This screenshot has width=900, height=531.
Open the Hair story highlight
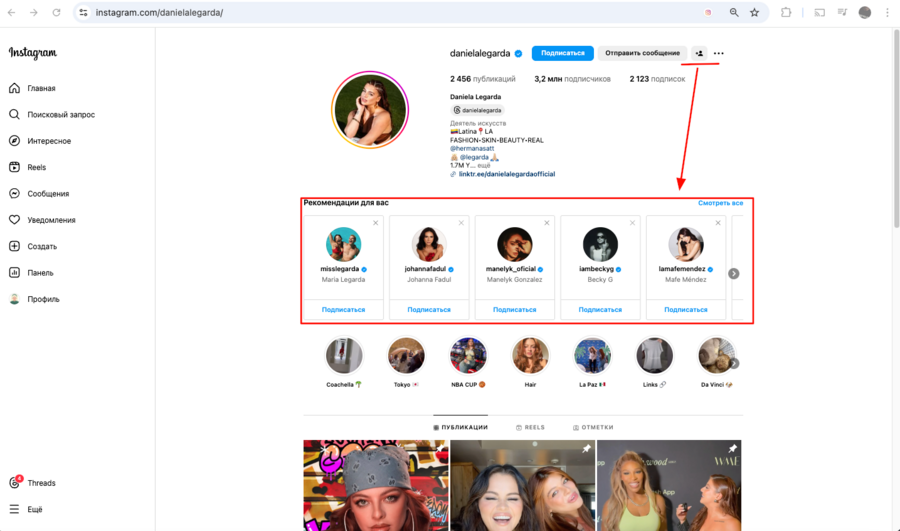tap(530, 355)
